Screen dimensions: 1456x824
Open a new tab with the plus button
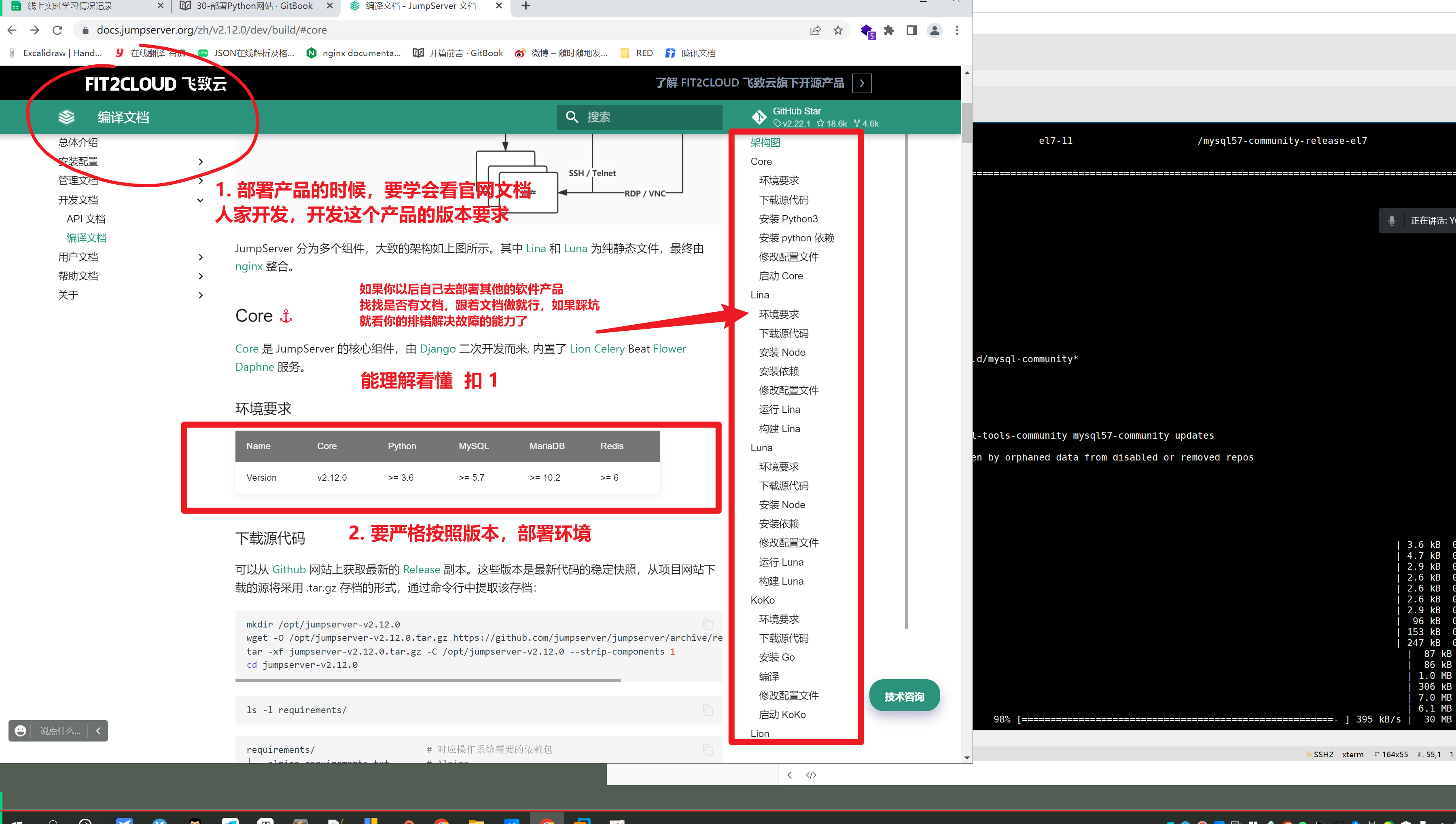526,6
